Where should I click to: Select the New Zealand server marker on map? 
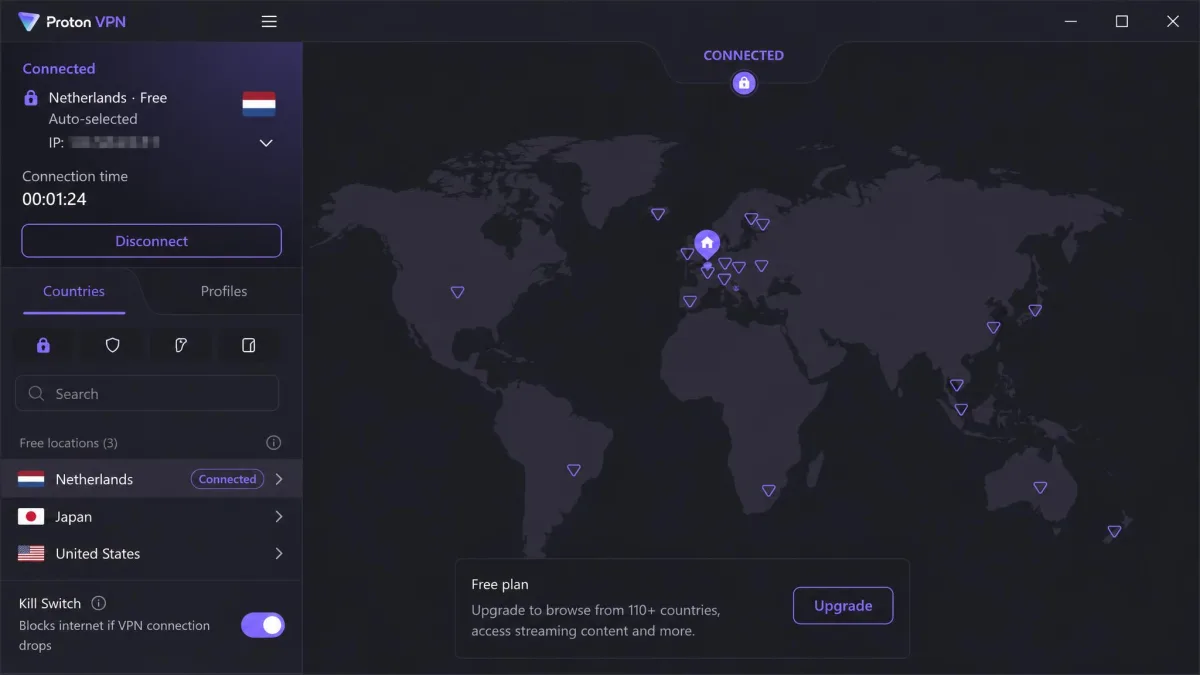click(1114, 532)
